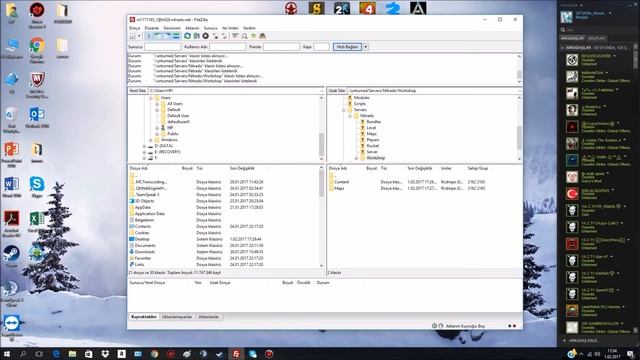This screenshot has width=640, height=360.
Task: Expand the HP user folder node
Action: point(157,128)
